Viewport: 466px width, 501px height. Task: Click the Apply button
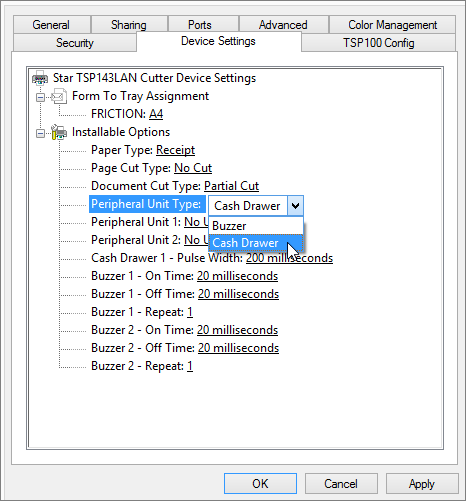pyautogui.click(x=422, y=483)
